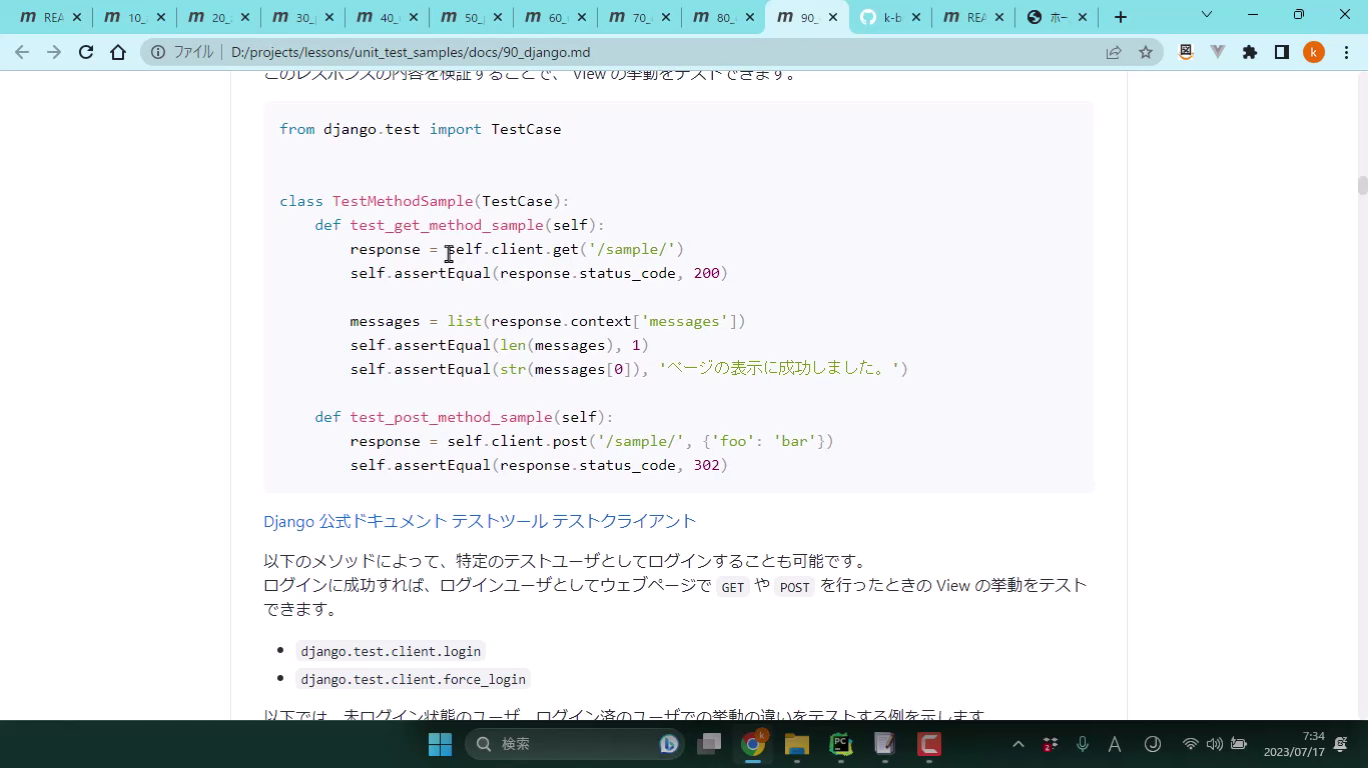1368x768 pixels.
Task: Bookmark this page with the star icon
Action: (1146, 52)
